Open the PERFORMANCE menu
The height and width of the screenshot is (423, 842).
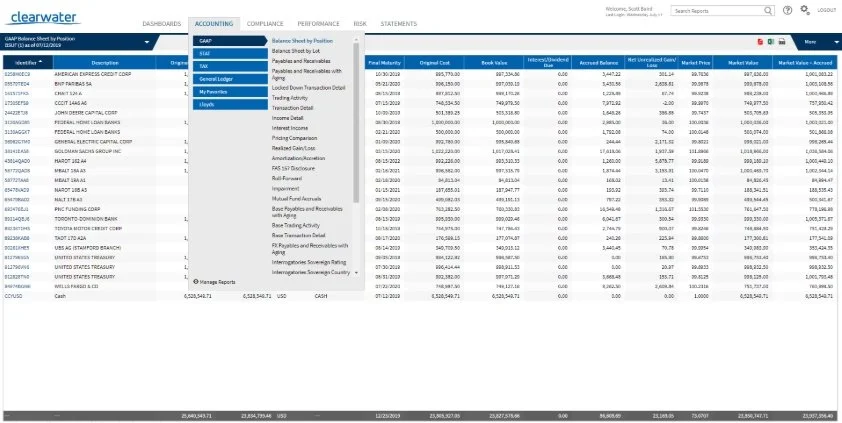coord(318,24)
